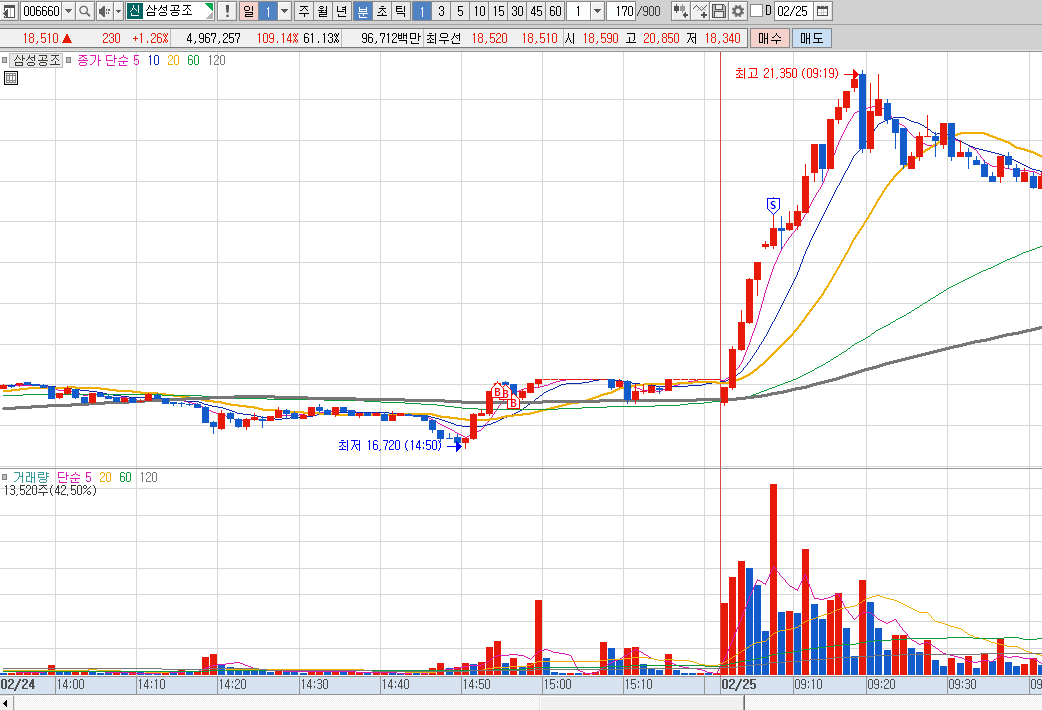
Task: Select the 일 (daily) chart period
Action: click(x=247, y=11)
